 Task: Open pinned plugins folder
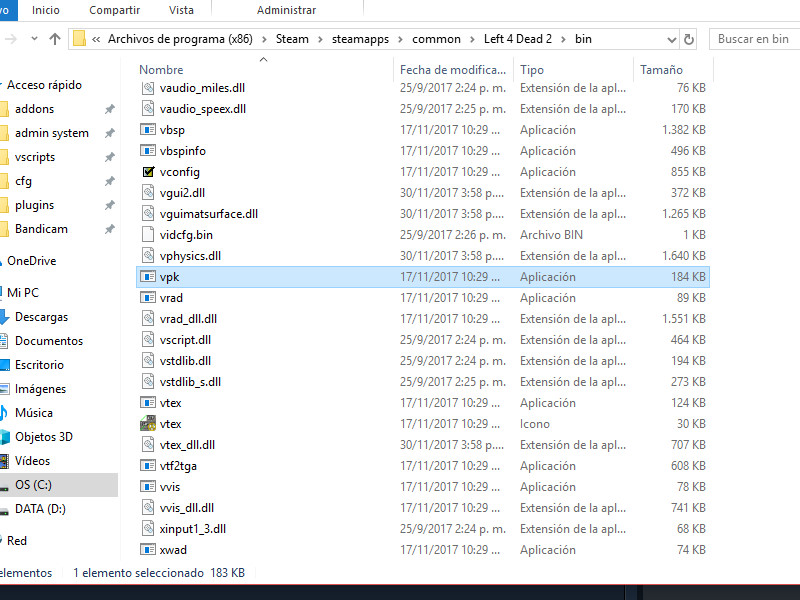click(x=34, y=205)
